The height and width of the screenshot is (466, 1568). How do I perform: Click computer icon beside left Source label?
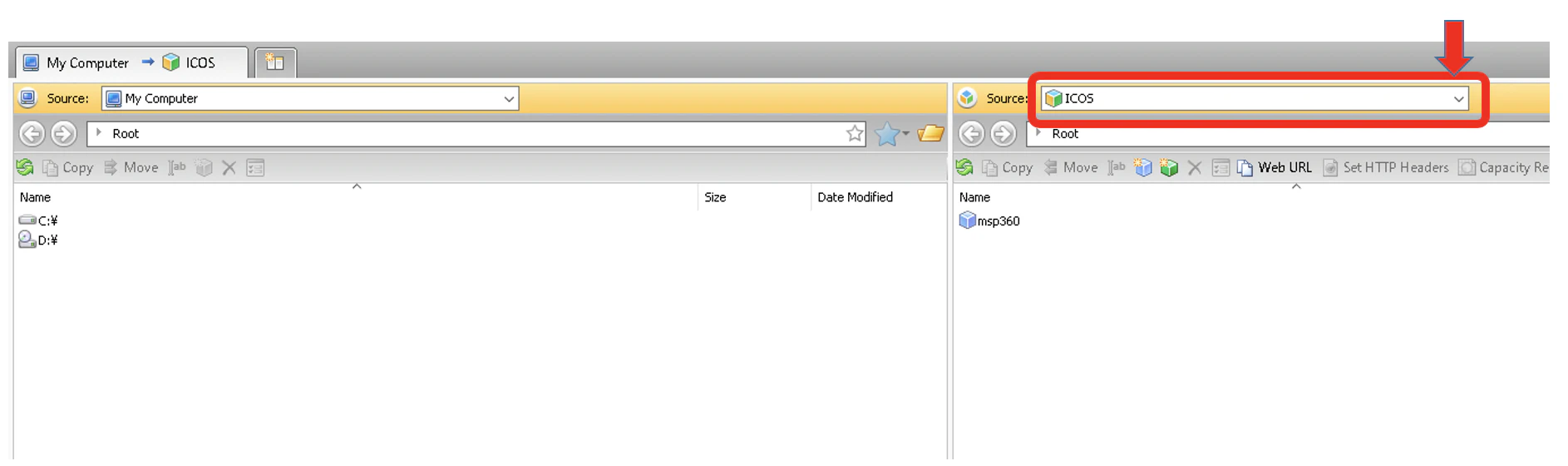[27, 98]
